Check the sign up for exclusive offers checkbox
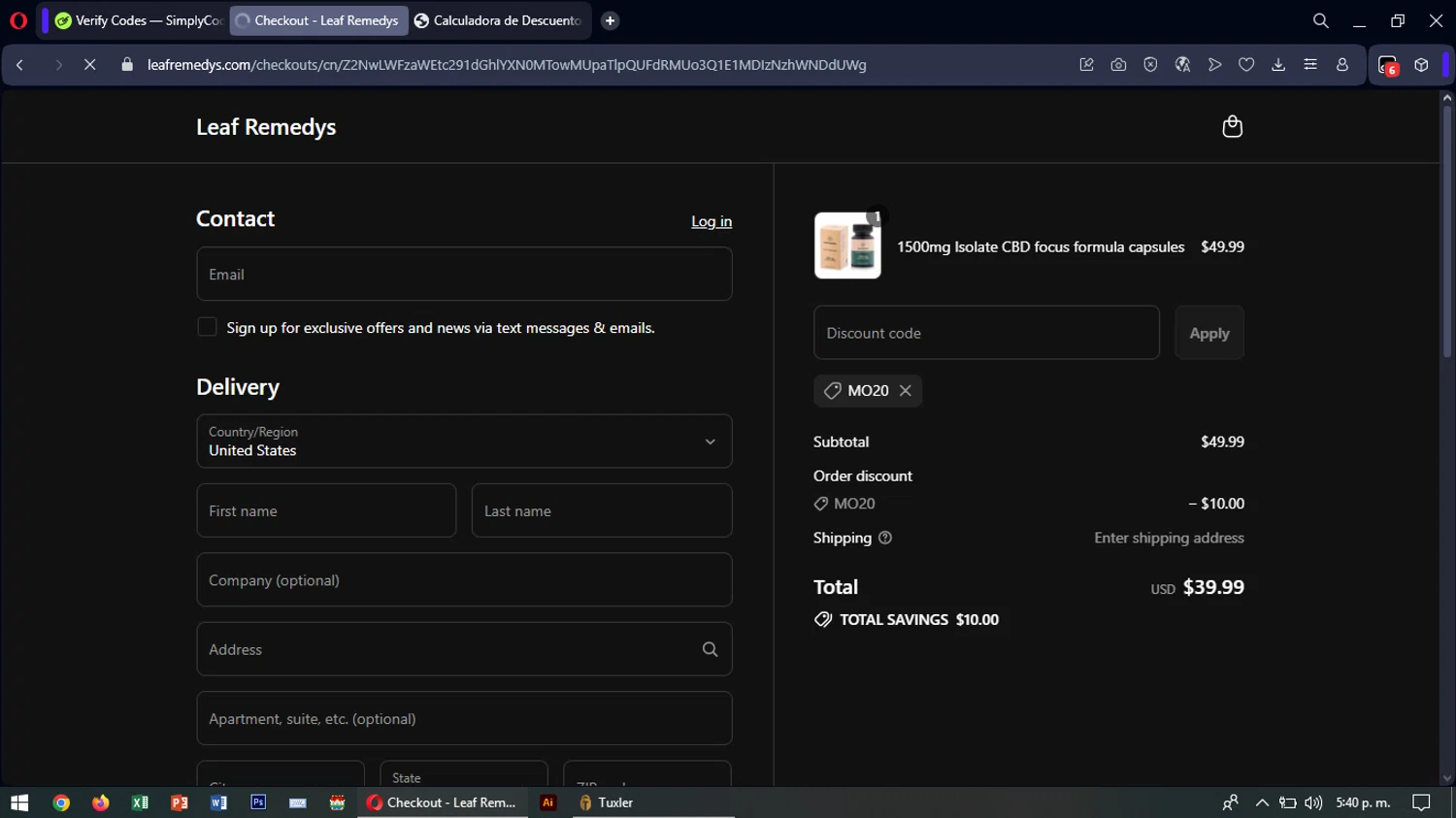This screenshot has height=818, width=1456. coord(207,327)
